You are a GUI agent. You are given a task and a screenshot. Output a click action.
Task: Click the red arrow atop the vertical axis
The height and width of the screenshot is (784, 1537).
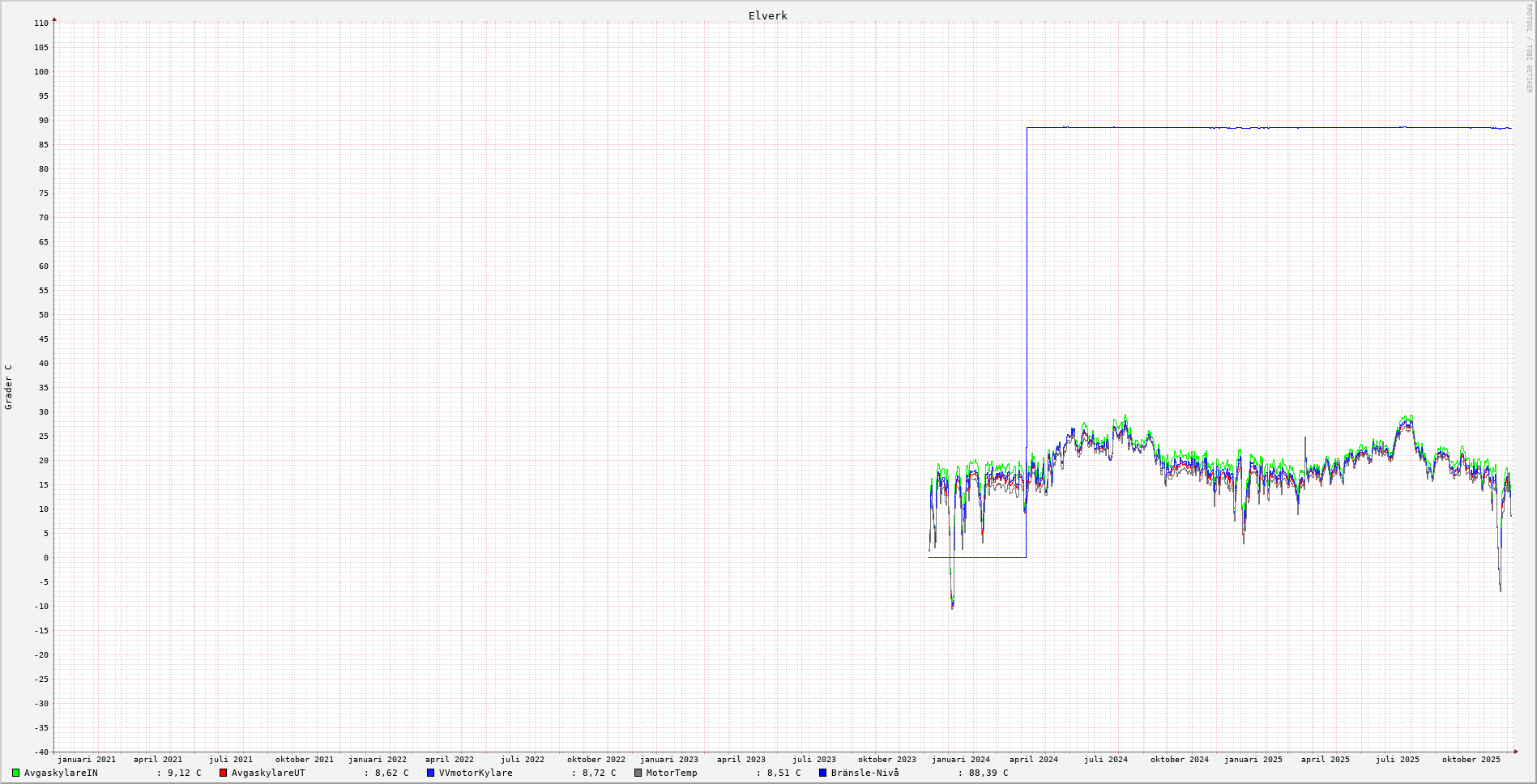[x=54, y=19]
